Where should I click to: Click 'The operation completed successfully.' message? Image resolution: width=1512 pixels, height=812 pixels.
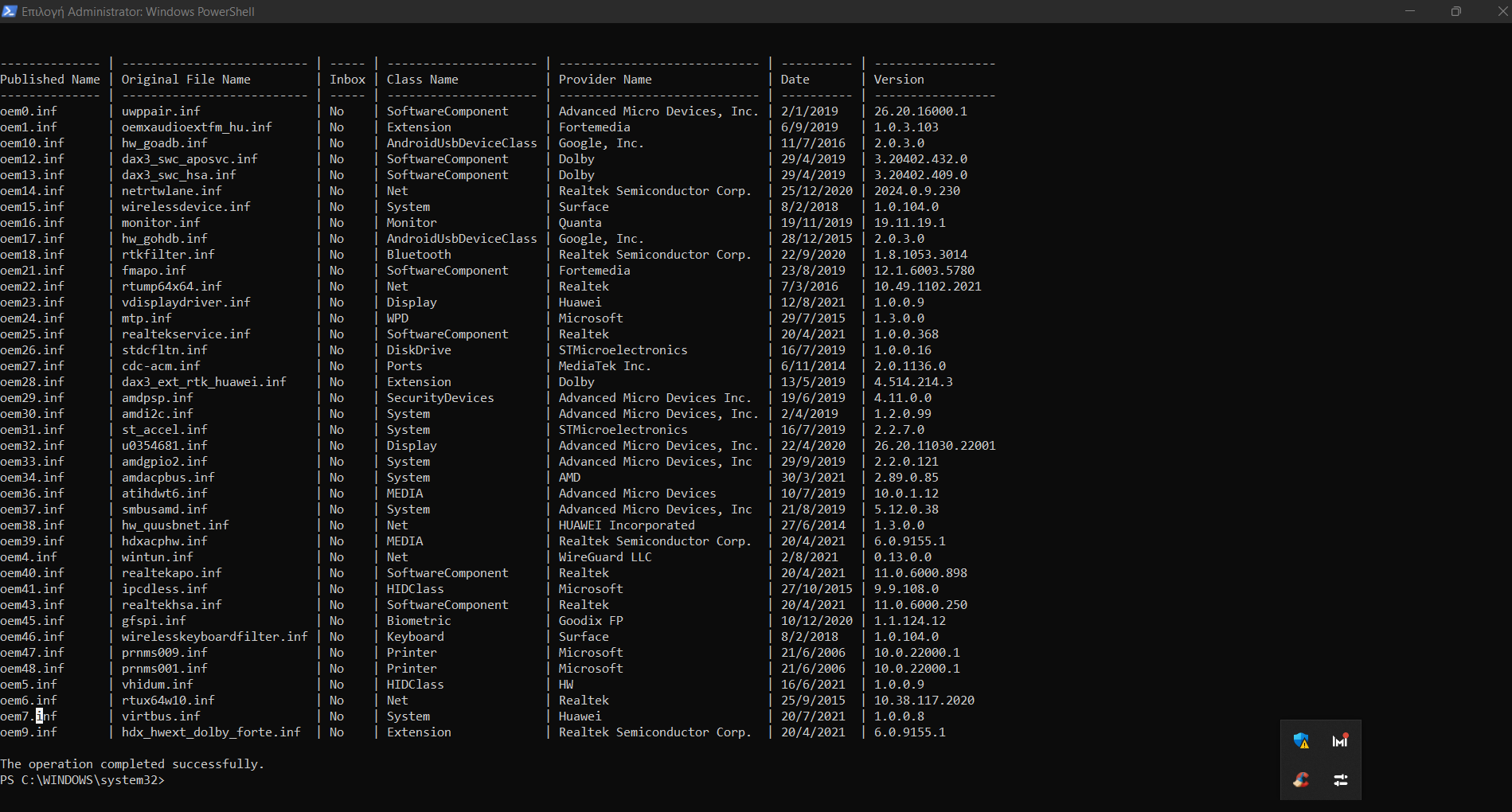132,764
